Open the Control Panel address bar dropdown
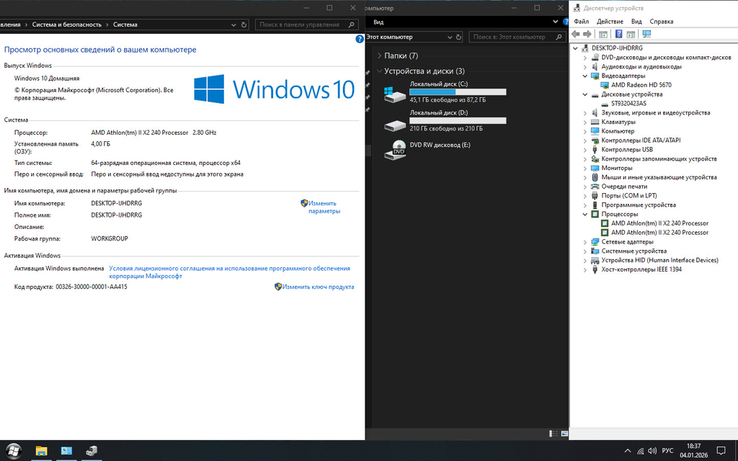The height and width of the screenshot is (461, 738). coord(233,24)
